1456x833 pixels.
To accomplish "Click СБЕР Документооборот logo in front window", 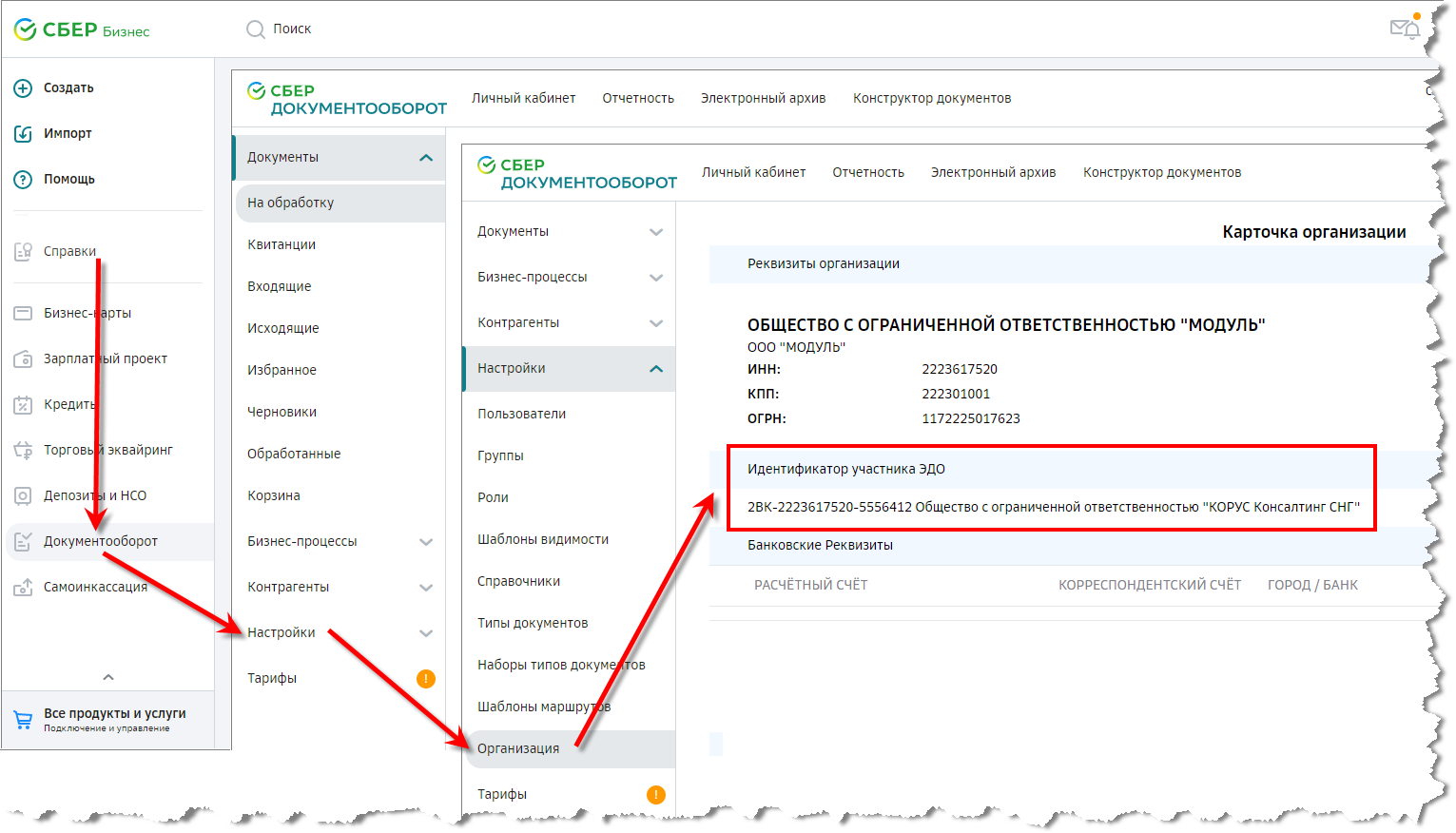I will pyautogui.click(x=577, y=173).
